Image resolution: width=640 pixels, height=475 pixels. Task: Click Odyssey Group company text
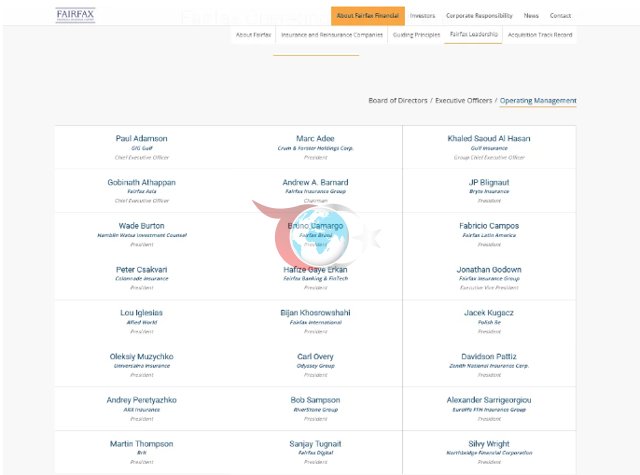(315, 366)
